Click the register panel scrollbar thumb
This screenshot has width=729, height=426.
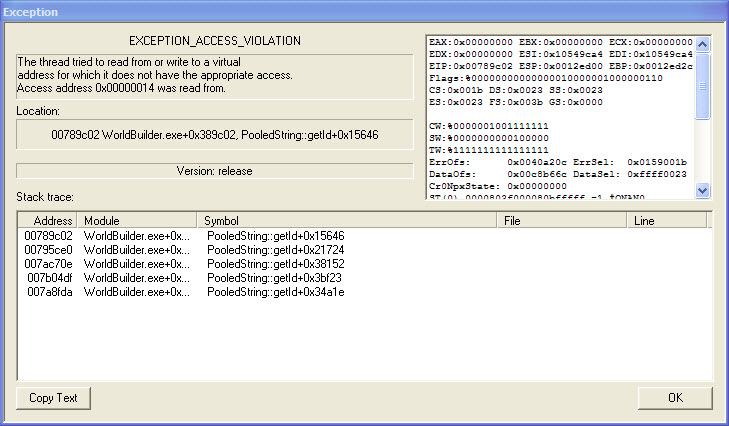tap(702, 86)
